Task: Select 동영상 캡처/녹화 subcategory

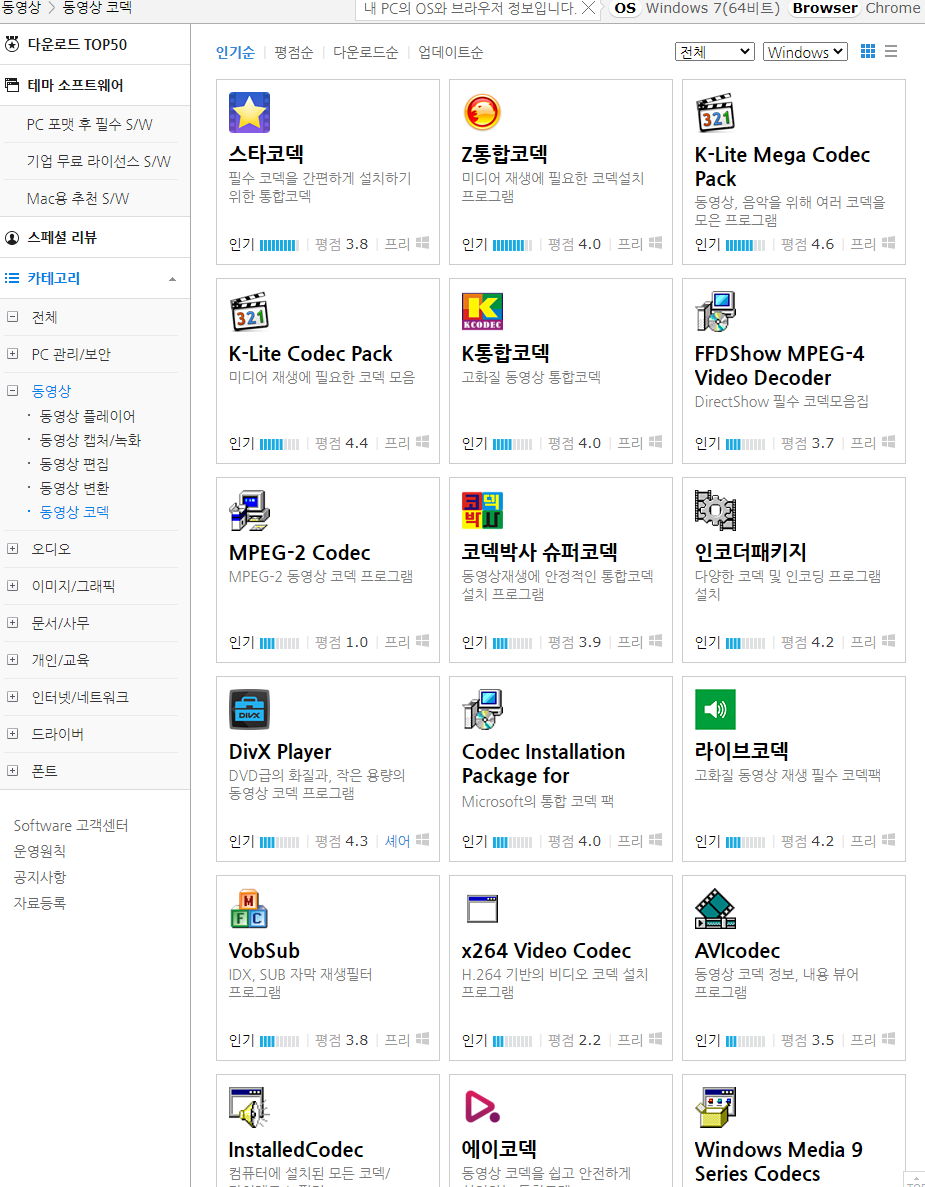Action: click(x=90, y=441)
